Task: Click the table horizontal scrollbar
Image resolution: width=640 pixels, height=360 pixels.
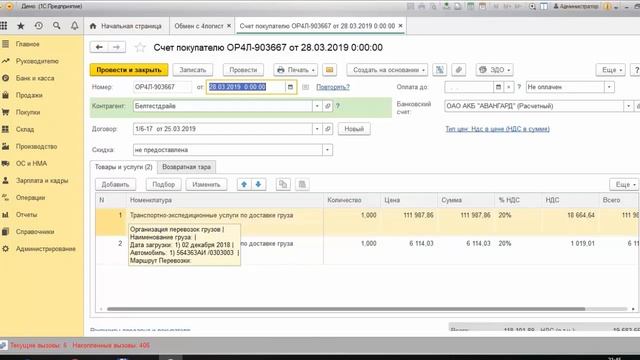Action: (346, 309)
